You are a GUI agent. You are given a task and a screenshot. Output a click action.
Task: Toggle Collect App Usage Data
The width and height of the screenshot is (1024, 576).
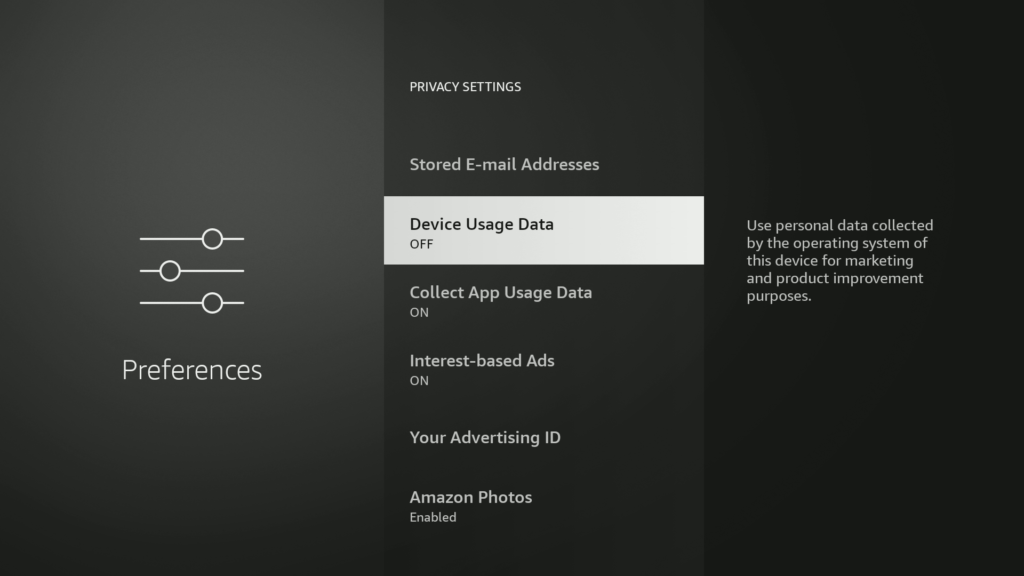click(500, 293)
